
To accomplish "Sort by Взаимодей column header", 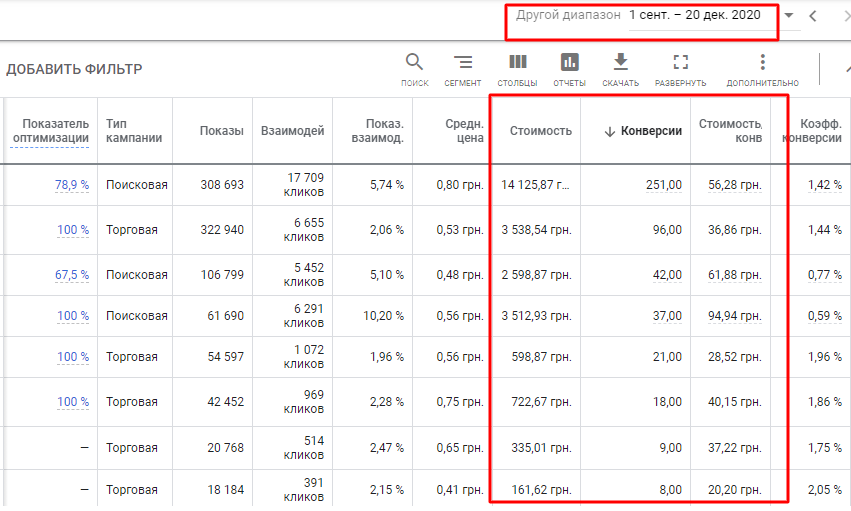I will 293,131.
